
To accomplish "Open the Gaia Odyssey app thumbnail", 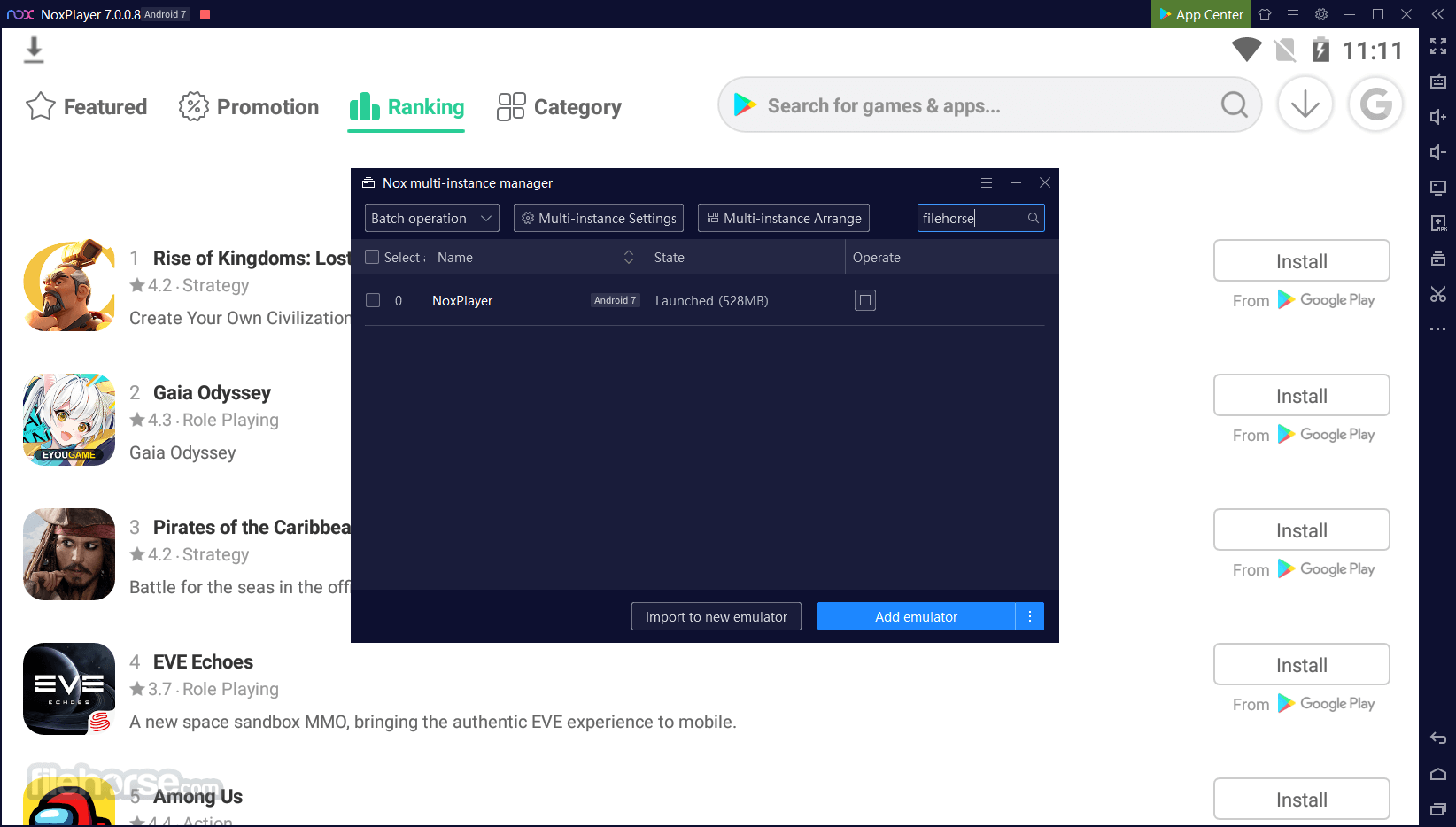I will (x=69, y=420).
